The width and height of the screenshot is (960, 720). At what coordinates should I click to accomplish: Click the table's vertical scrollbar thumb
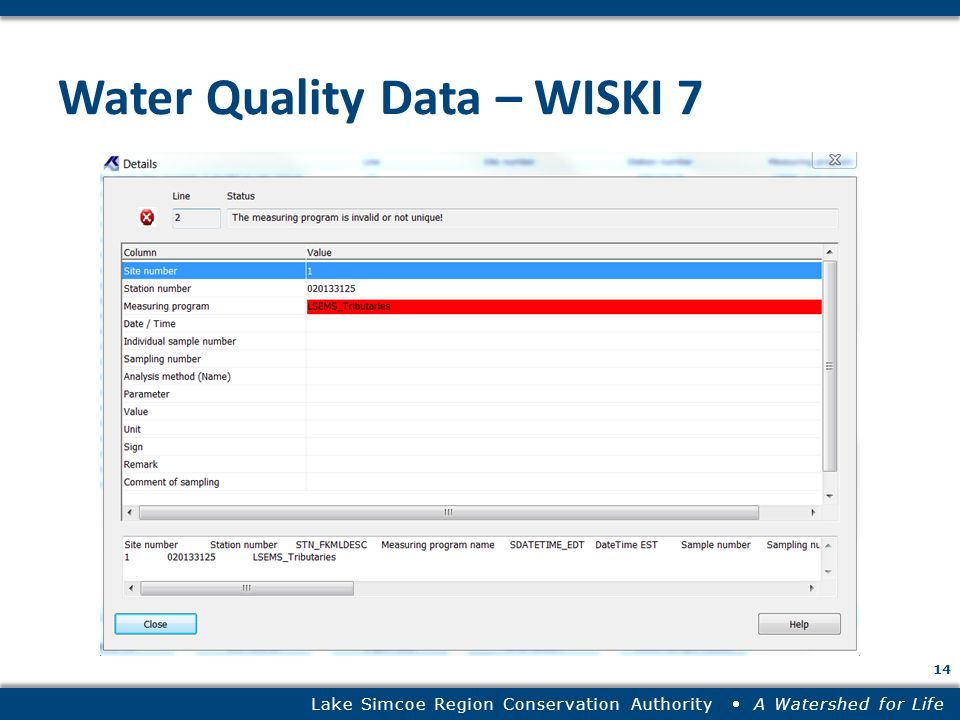click(x=830, y=366)
